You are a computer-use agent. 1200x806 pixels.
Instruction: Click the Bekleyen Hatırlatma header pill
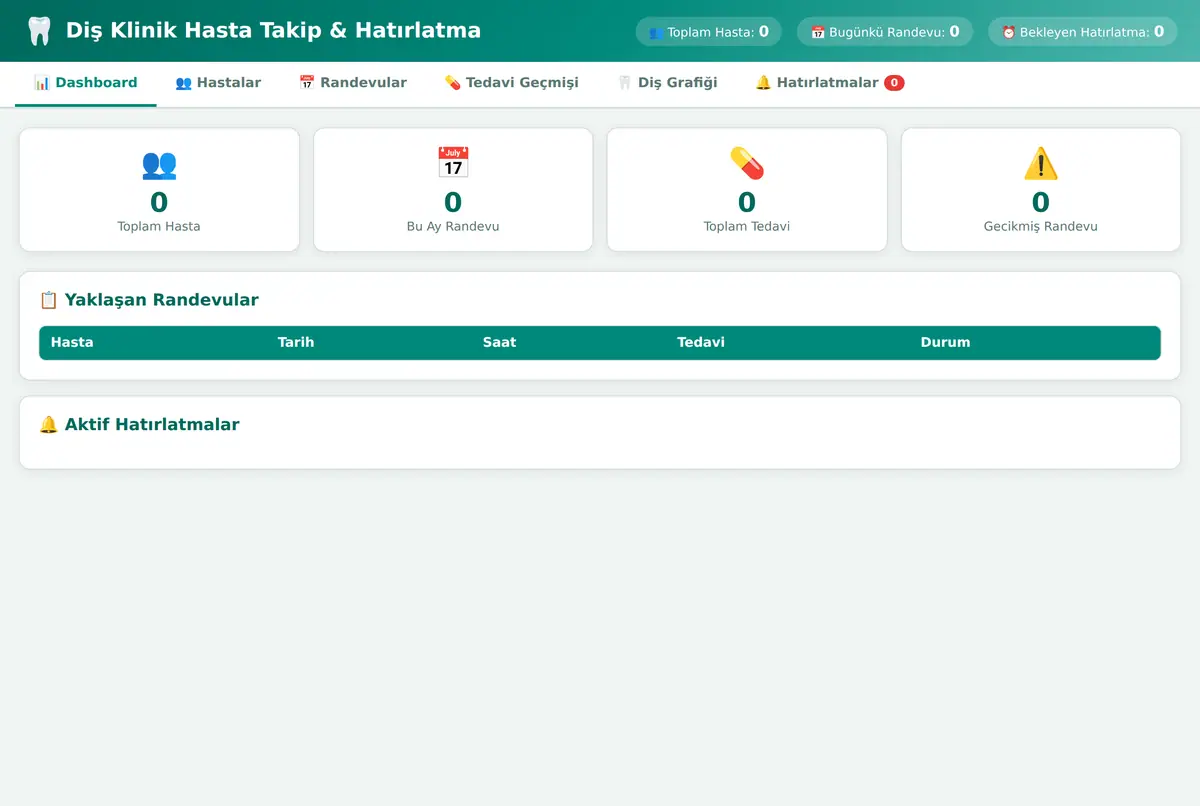[x=1083, y=32]
